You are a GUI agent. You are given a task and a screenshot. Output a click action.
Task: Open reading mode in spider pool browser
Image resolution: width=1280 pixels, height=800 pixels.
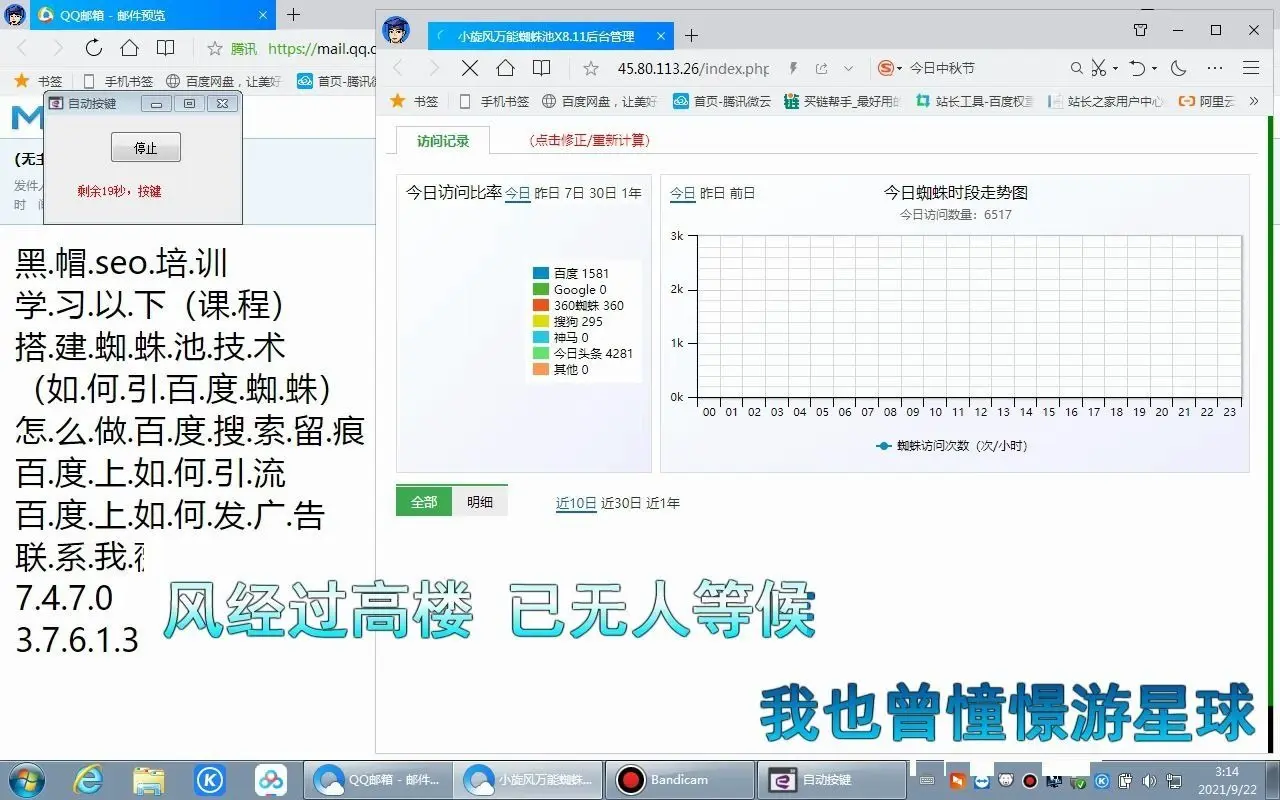(x=541, y=68)
